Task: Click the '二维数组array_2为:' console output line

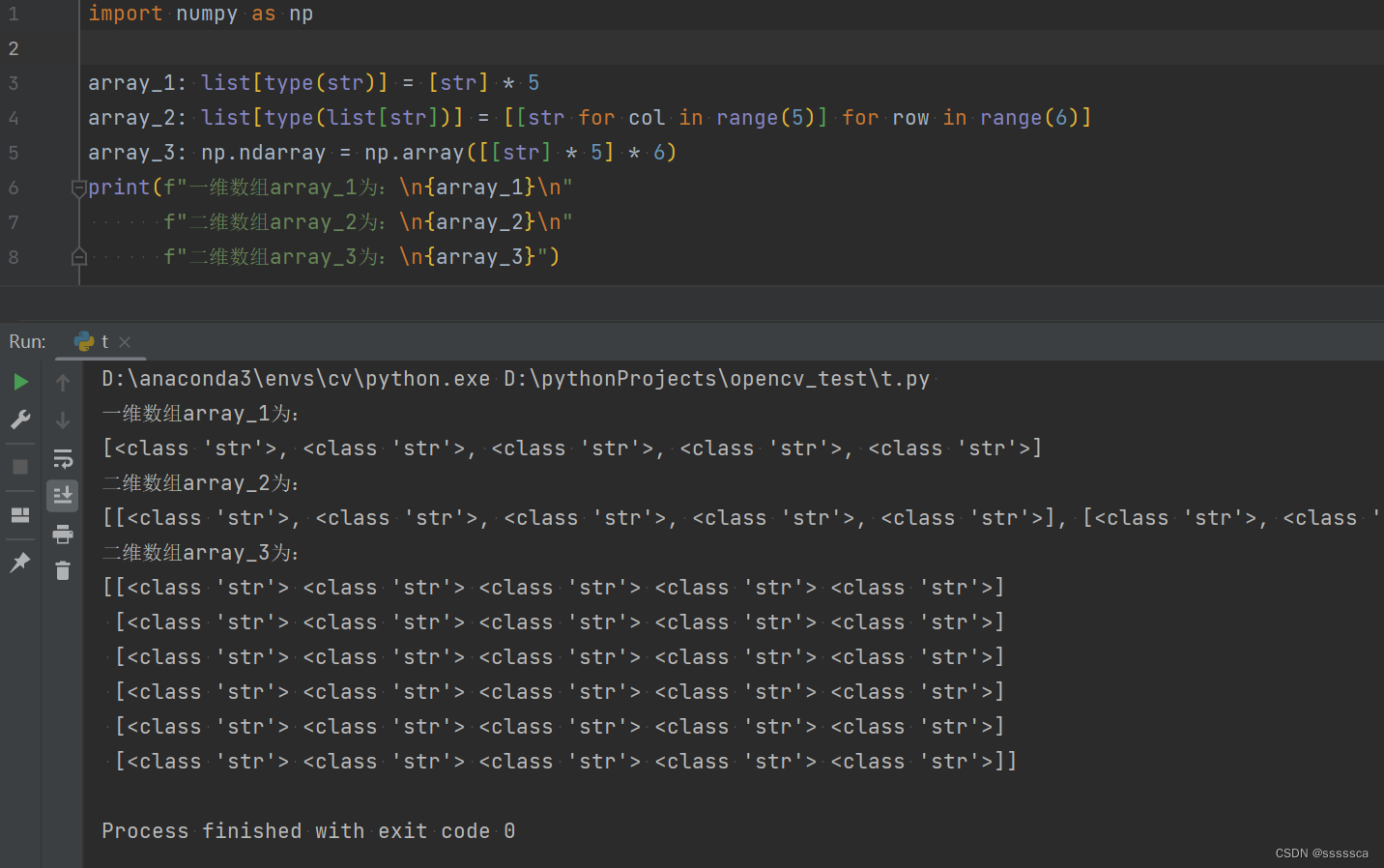Action: click(201, 483)
